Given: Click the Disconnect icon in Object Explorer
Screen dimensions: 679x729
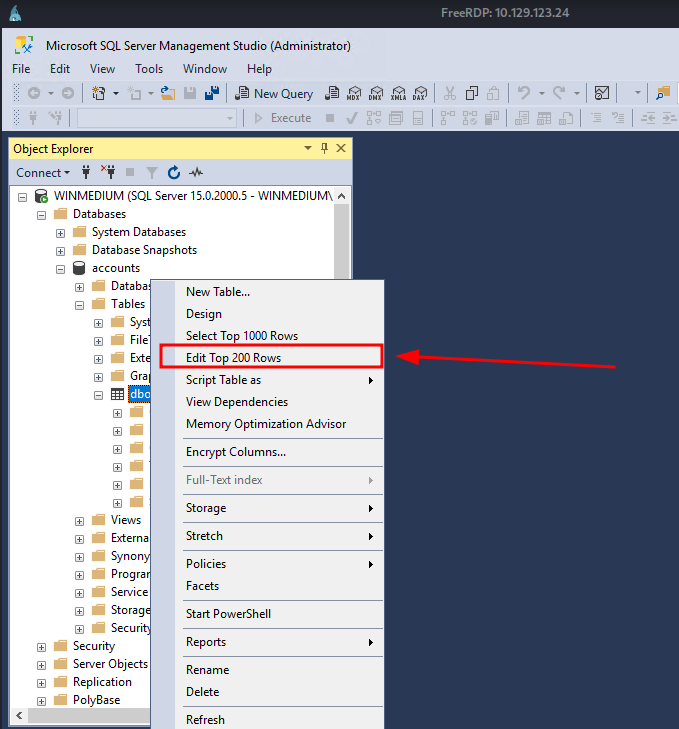Looking at the screenshot, I should 108,172.
